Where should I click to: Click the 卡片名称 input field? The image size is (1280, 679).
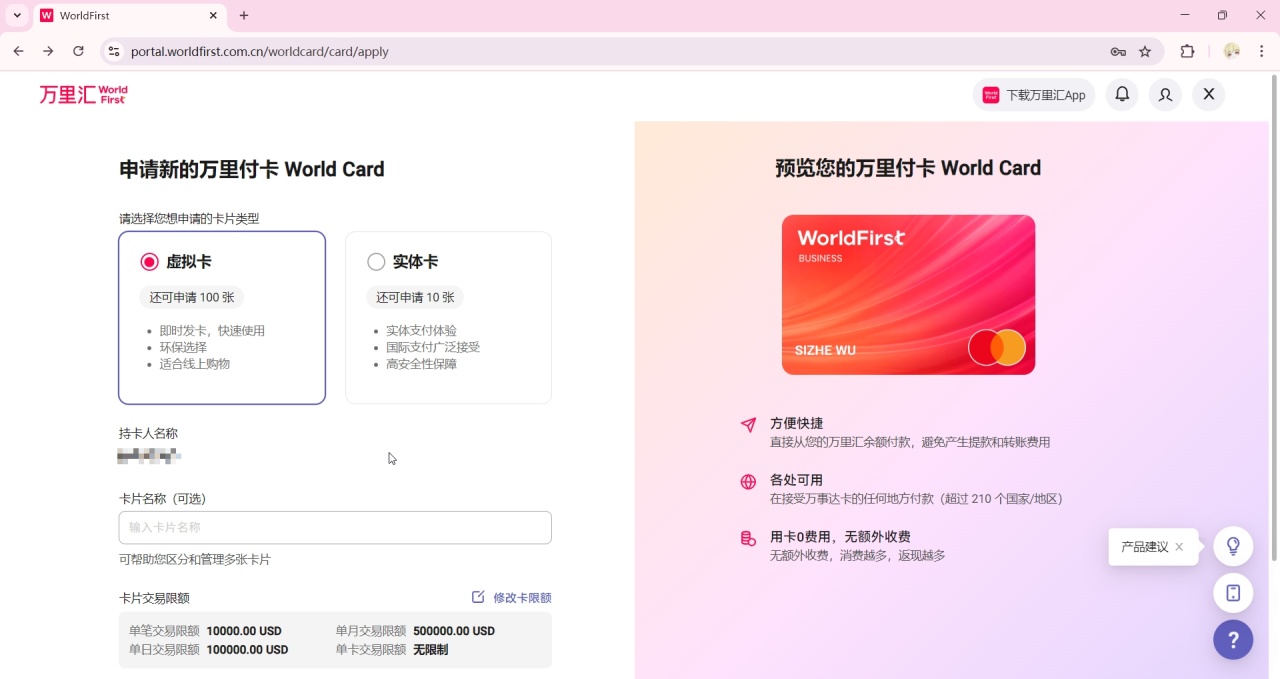click(335, 528)
